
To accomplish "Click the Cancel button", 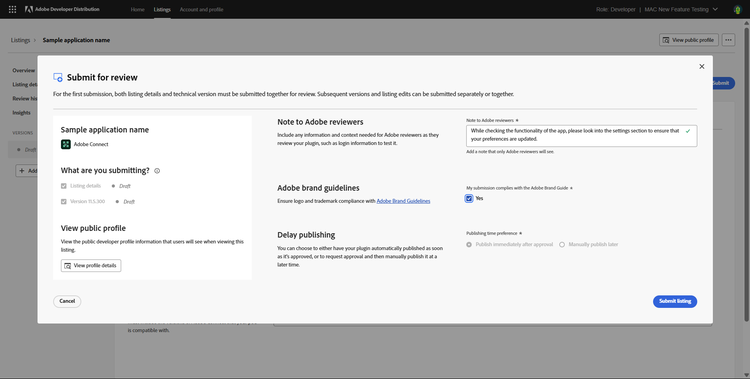I will pyautogui.click(x=67, y=301).
